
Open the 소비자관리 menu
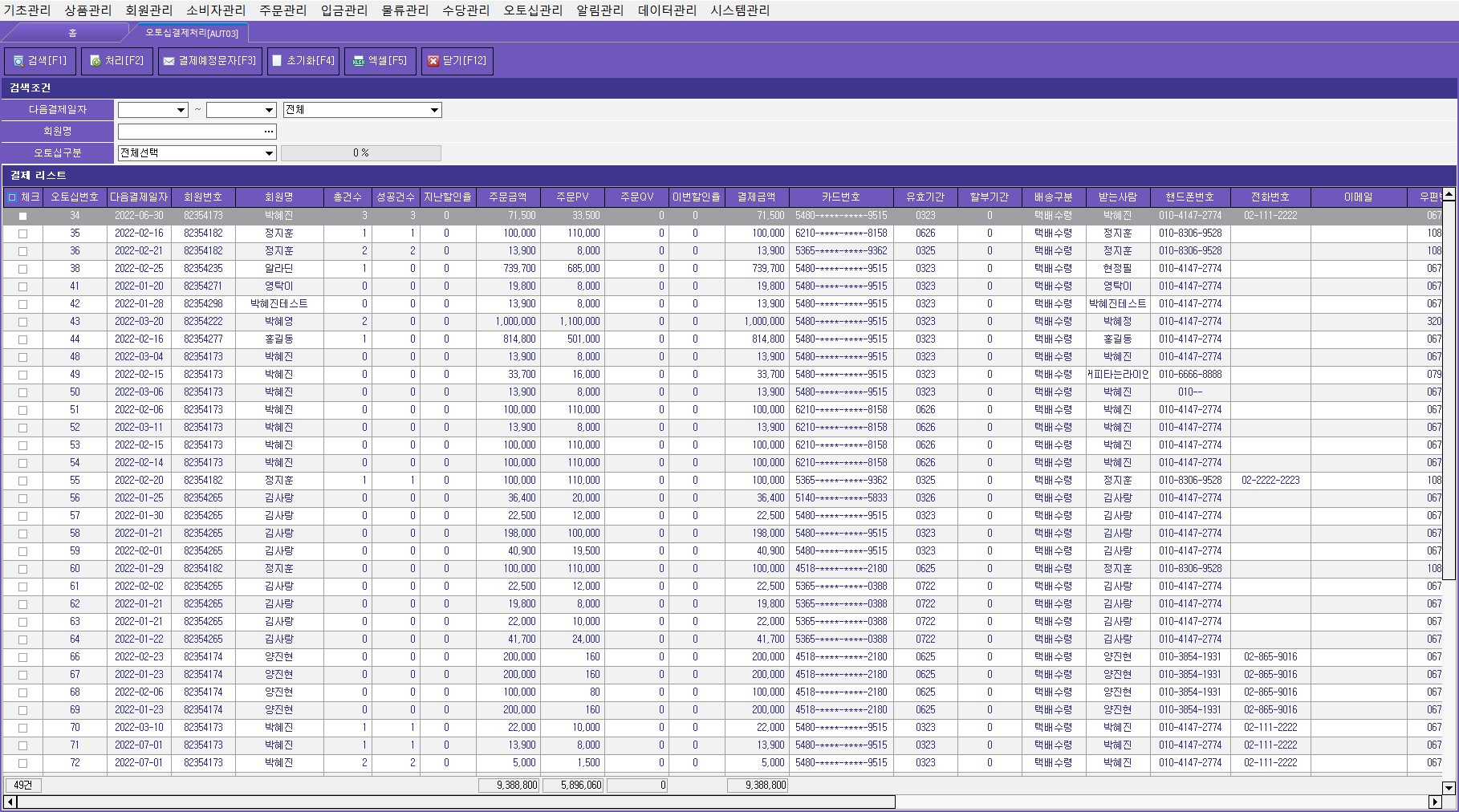point(216,10)
